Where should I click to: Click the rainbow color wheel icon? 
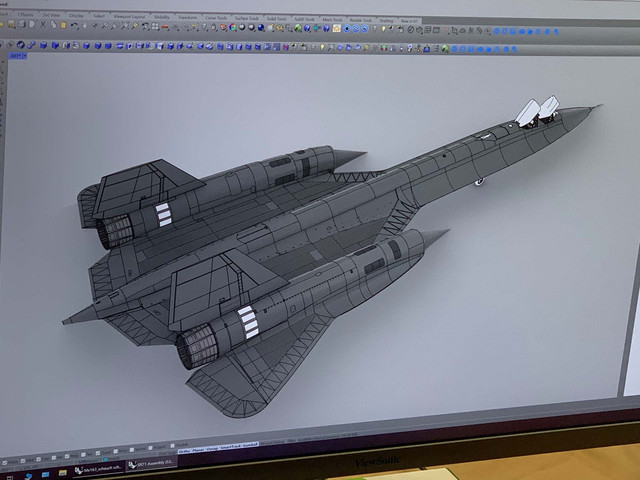[x=233, y=27]
